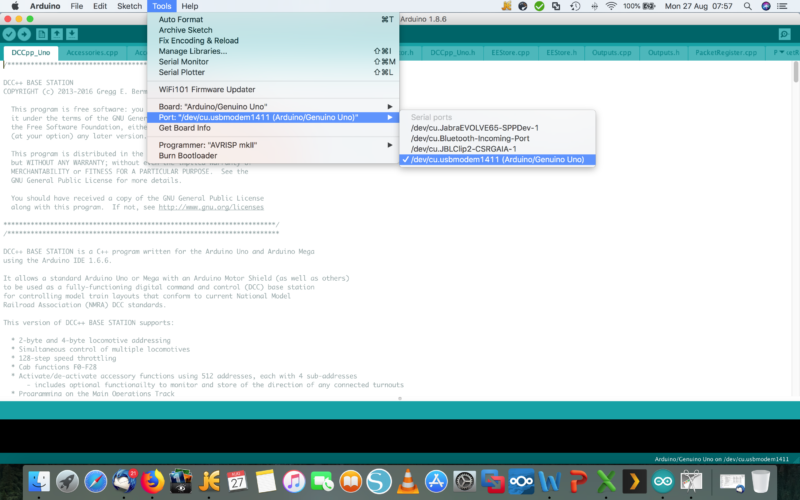This screenshot has height=500, width=800.
Task: Click the date and time clock
Action: 698,6
